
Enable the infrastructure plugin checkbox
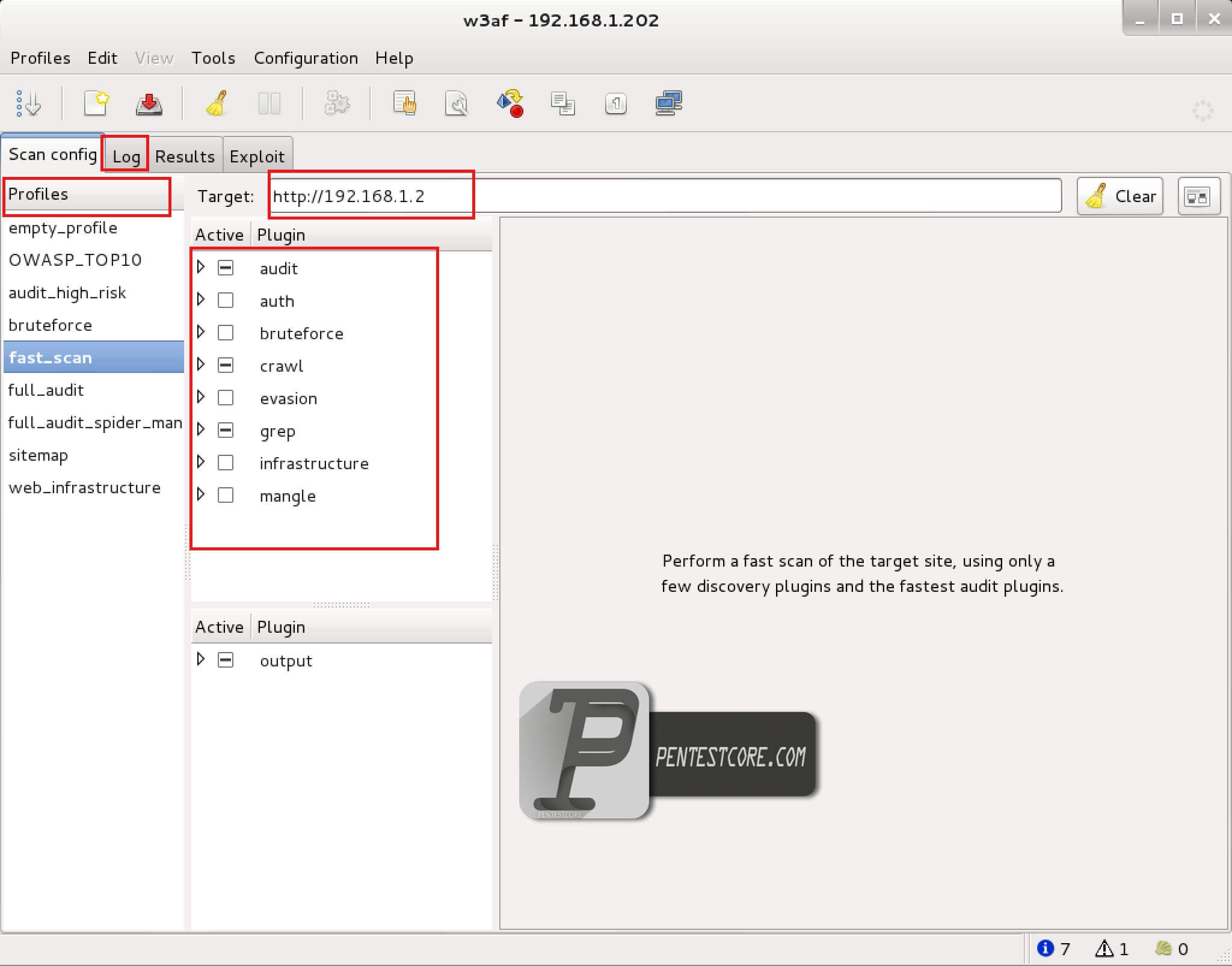[x=226, y=463]
